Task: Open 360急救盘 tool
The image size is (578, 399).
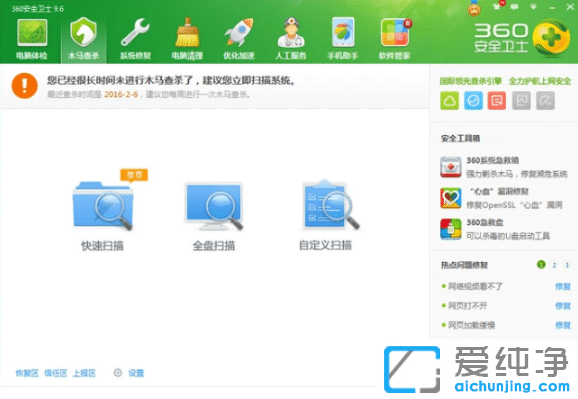Action: [x=495, y=229]
